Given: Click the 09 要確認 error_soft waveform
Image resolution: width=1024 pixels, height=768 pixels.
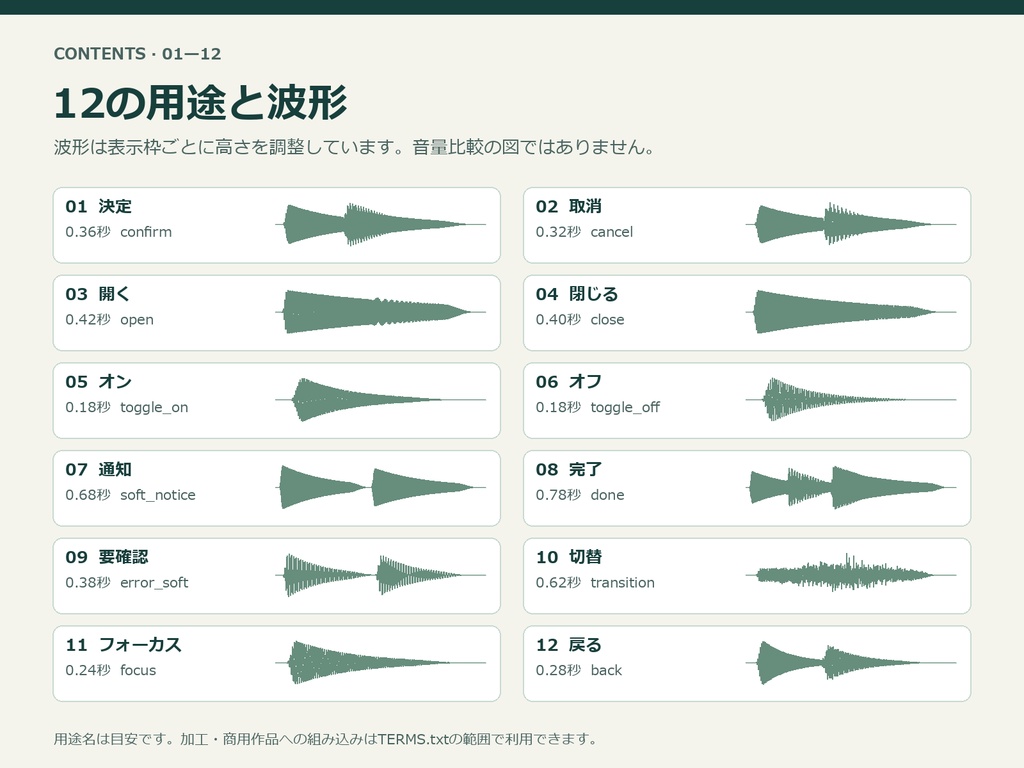Looking at the screenshot, I should [381, 575].
